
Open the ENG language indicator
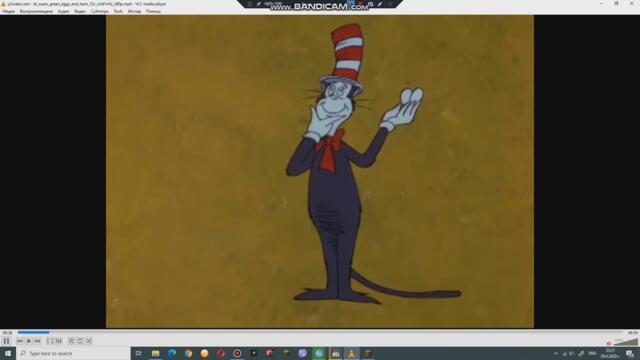[592, 353]
